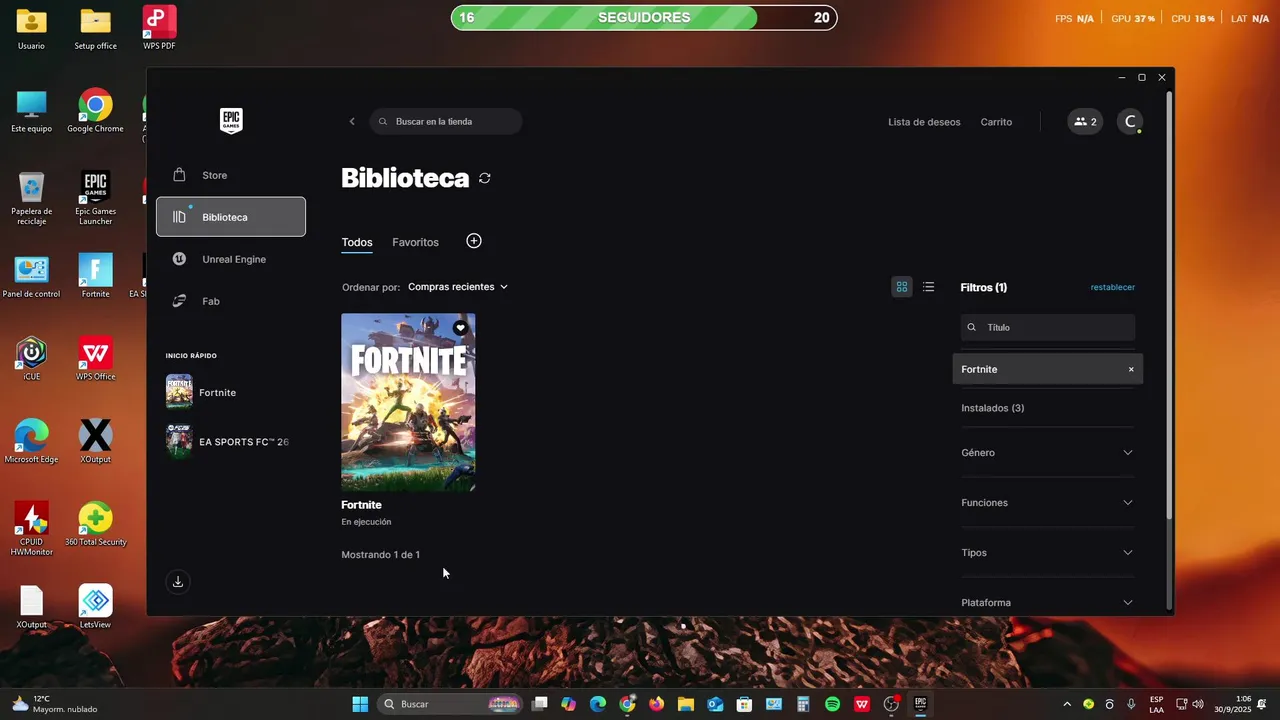Select CPUID HWMonitor desktop icon
Viewport: 1280px width, 720px height.
click(x=31, y=528)
